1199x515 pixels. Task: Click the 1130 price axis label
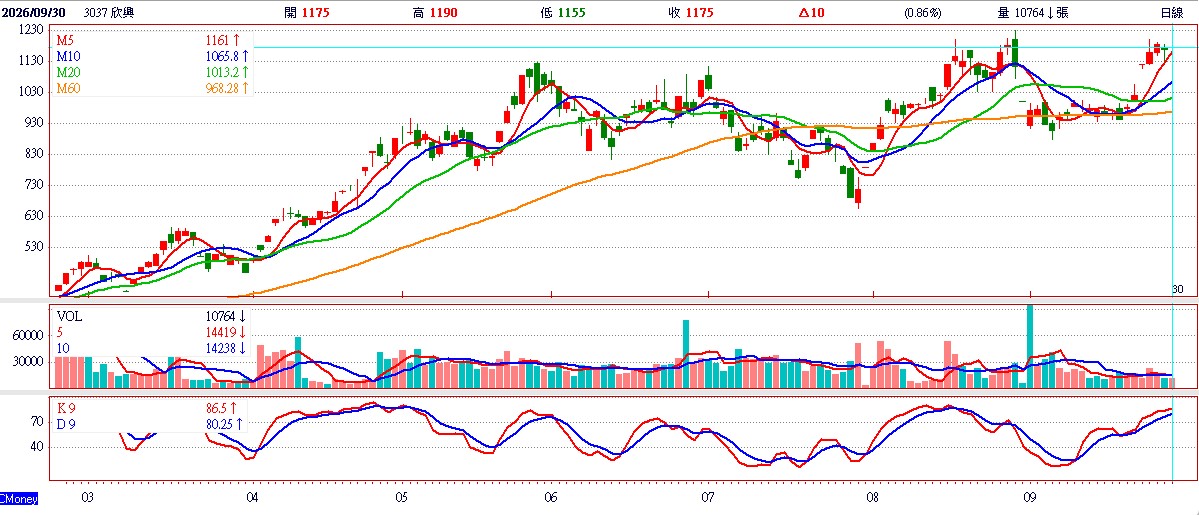click(x=33, y=60)
